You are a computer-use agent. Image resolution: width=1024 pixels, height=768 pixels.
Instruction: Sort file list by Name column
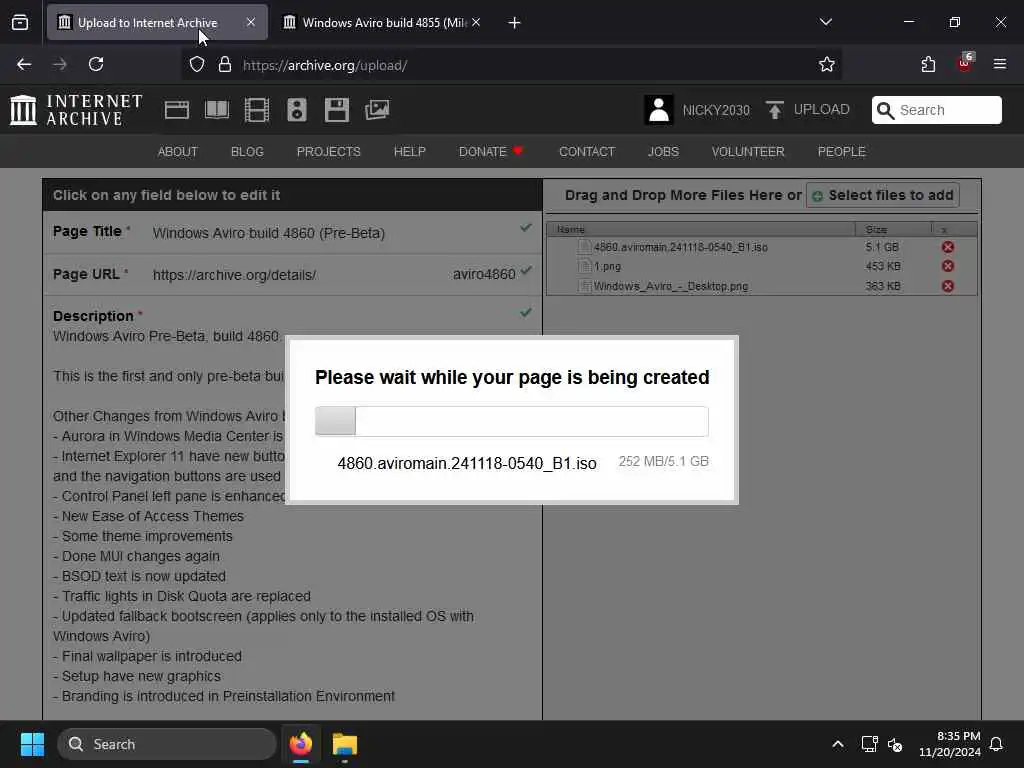(x=701, y=229)
